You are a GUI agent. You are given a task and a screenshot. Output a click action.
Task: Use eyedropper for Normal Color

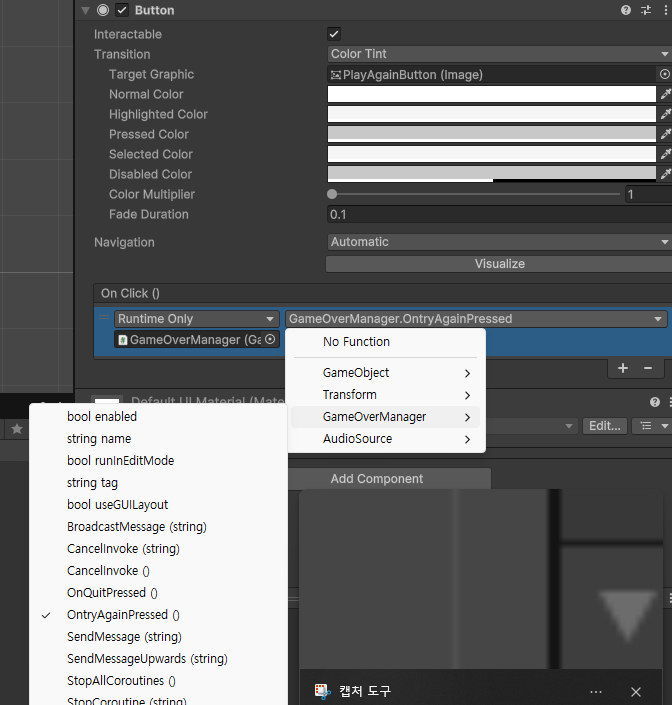pos(665,94)
